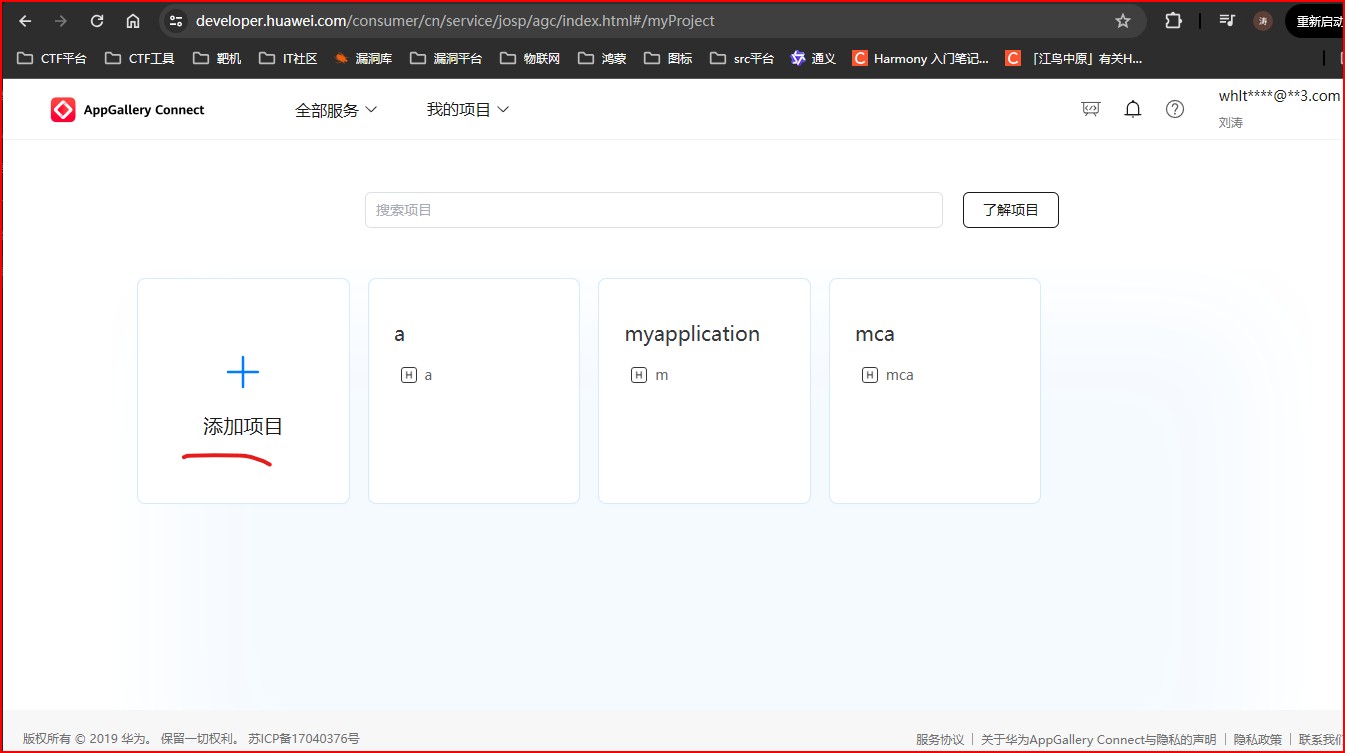Expand the 全部服务 dropdown menu
Viewport: 1345px width, 753px height.
point(336,110)
